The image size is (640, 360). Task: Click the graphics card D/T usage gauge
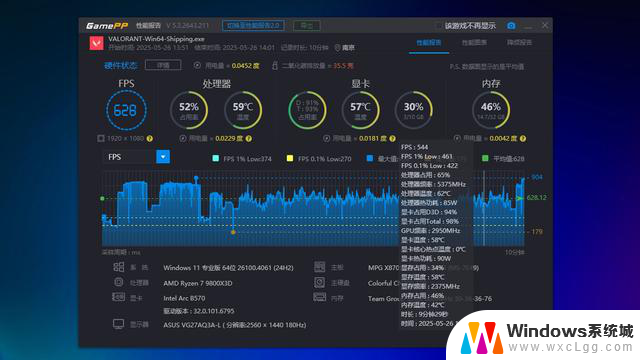pos(307,110)
